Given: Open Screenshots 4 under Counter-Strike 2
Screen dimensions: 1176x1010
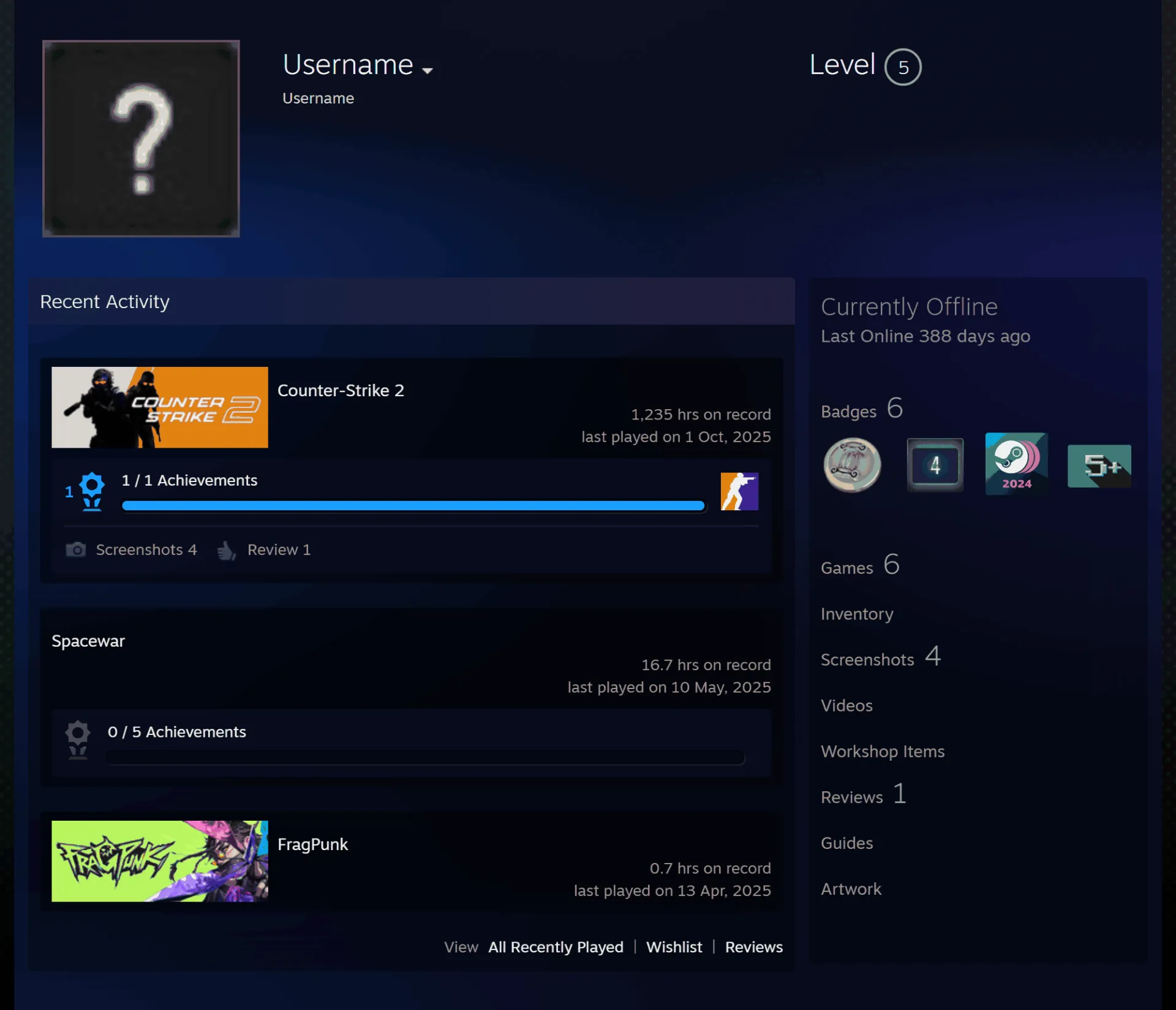Looking at the screenshot, I should click(146, 550).
